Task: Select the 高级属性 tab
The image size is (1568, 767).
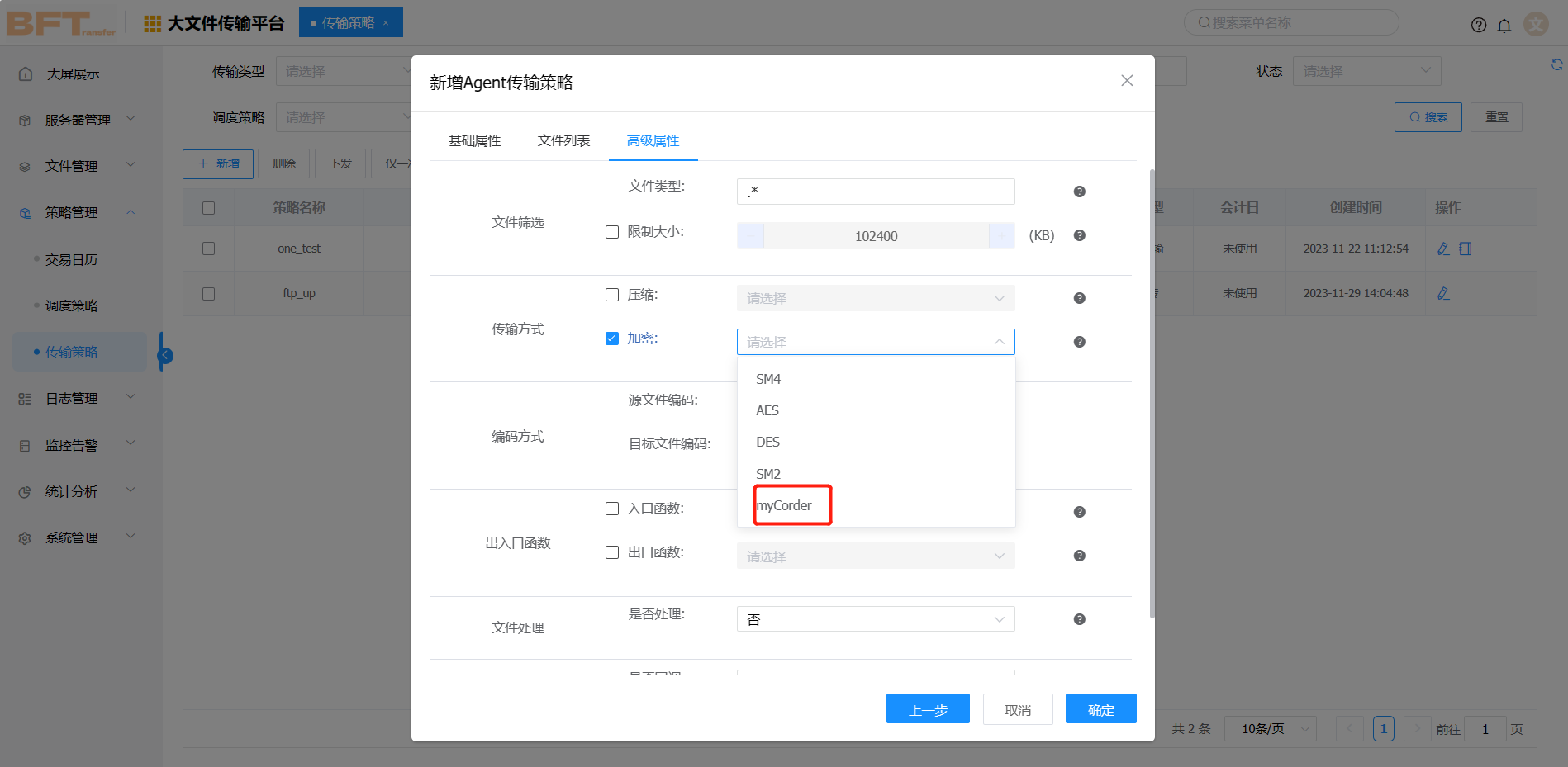Action: click(653, 140)
